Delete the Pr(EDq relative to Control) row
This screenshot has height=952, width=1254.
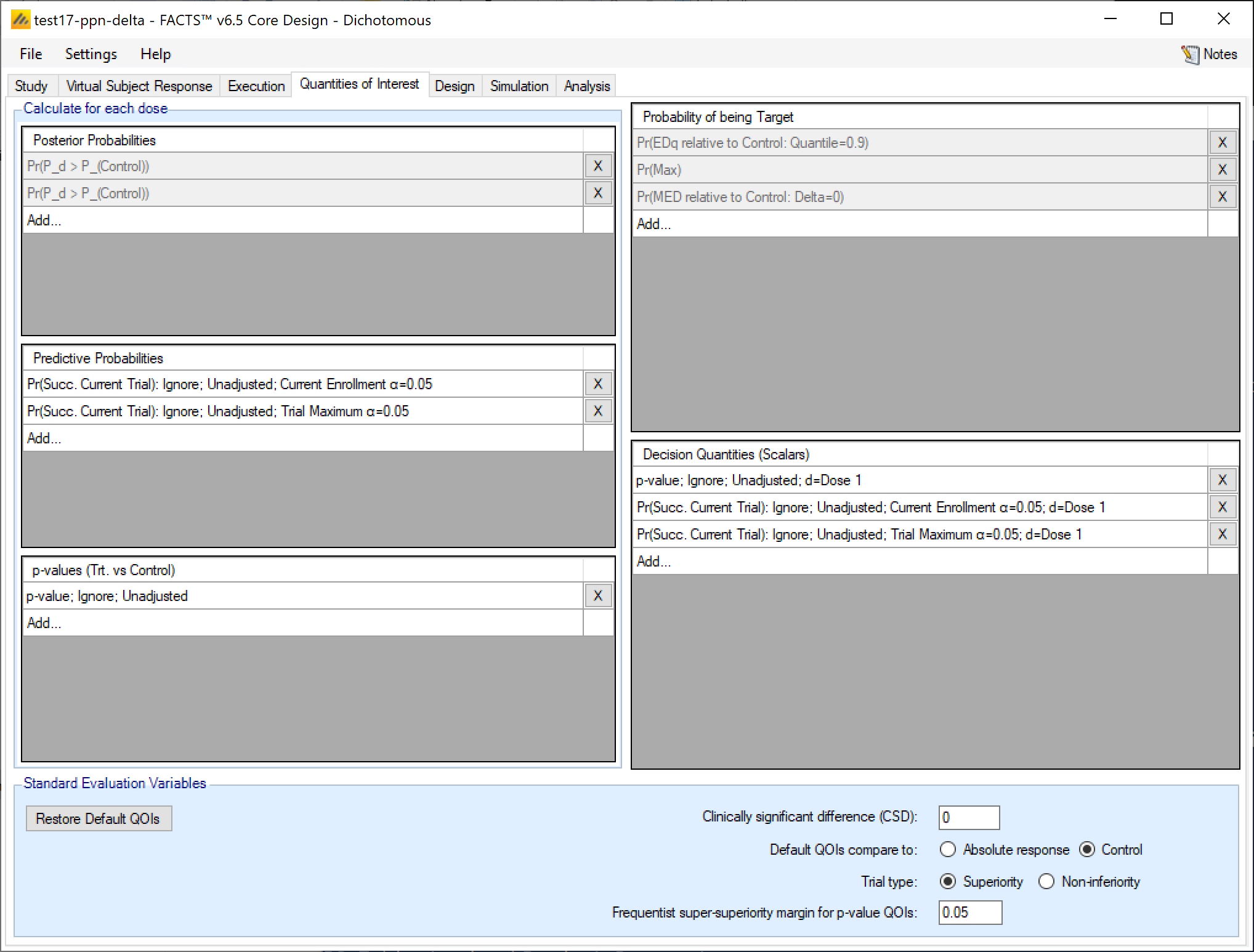[1222, 142]
